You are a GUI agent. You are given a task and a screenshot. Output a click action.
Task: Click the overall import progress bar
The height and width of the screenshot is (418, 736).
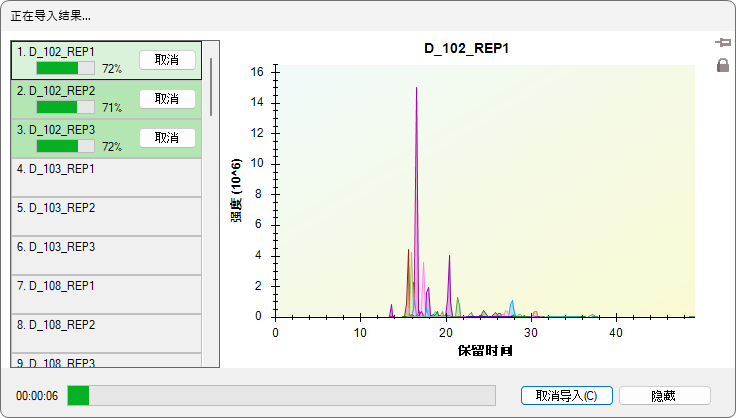coord(281,395)
